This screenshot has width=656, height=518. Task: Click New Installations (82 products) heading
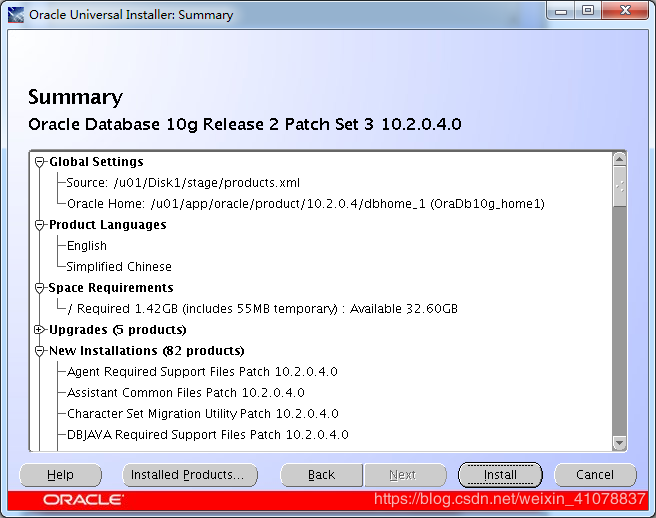[x=146, y=351]
